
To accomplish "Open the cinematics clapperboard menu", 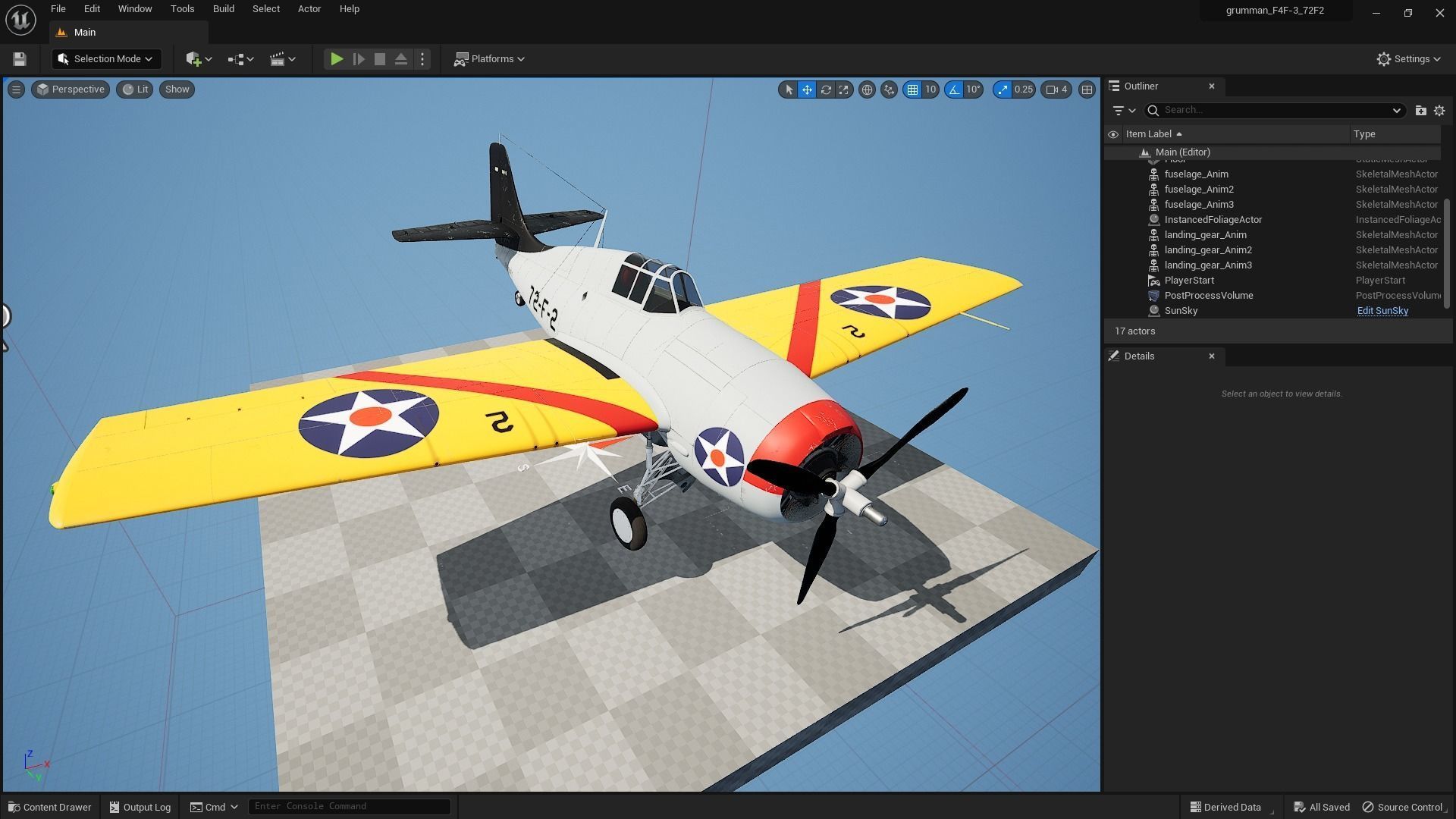I will [x=283, y=59].
